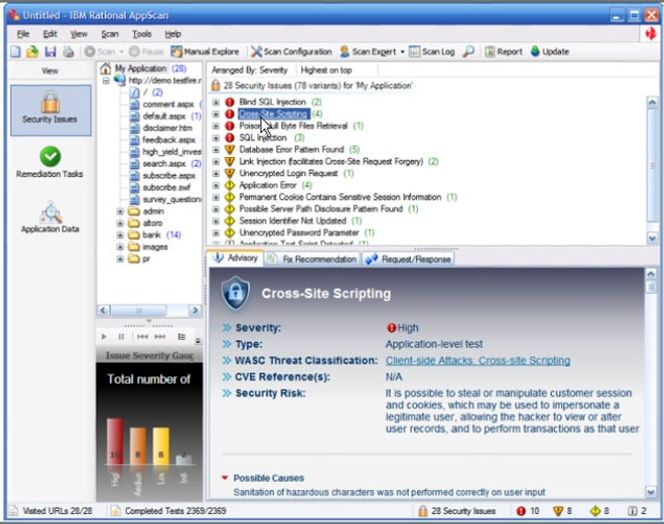Switch to the Remediation Tasks view

pyautogui.click(x=50, y=162)
